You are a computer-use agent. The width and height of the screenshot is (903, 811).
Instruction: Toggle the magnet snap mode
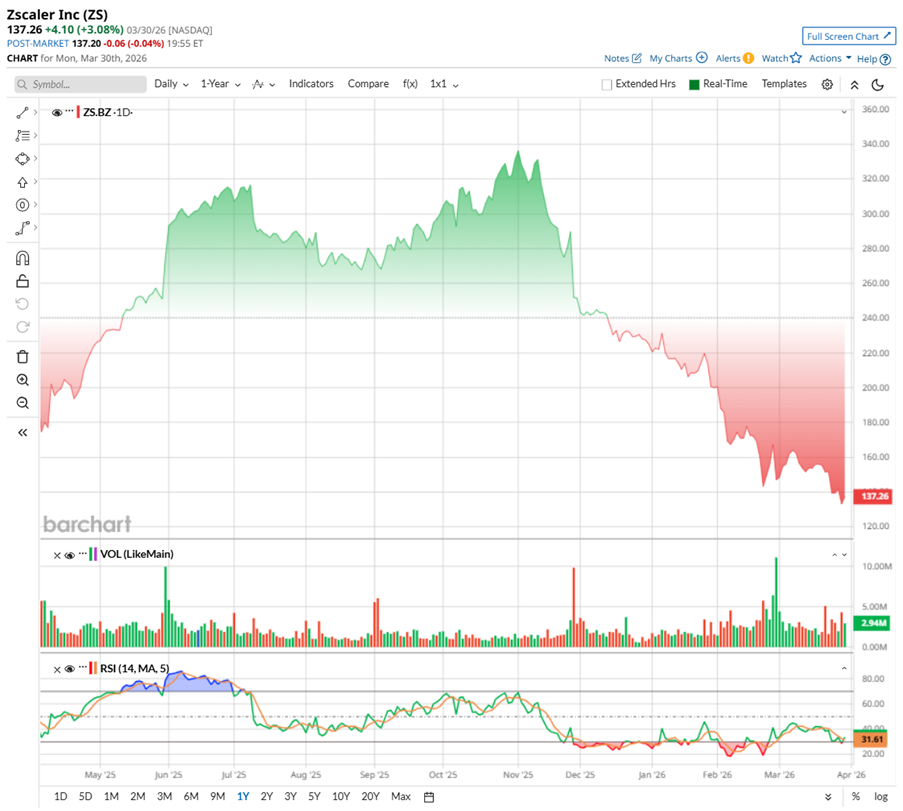(22, 258)
